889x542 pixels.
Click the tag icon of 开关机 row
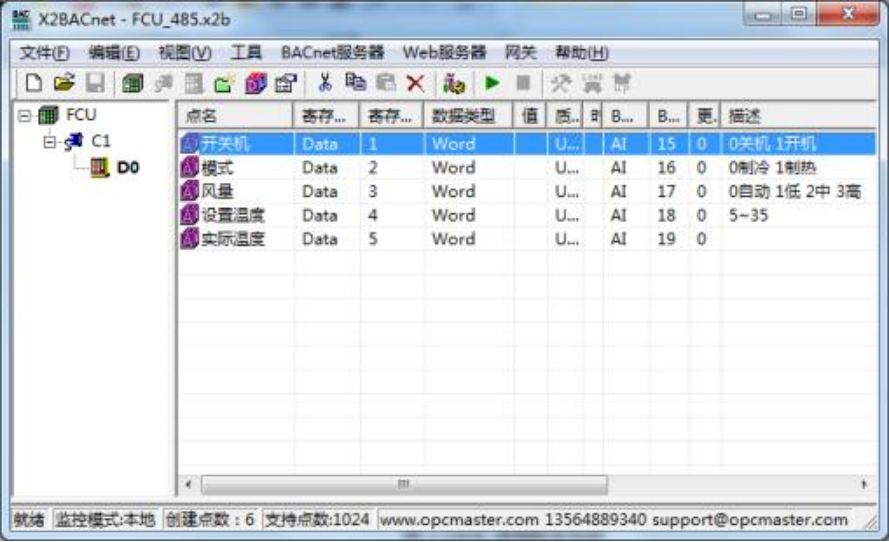click(x=189, y=143)
